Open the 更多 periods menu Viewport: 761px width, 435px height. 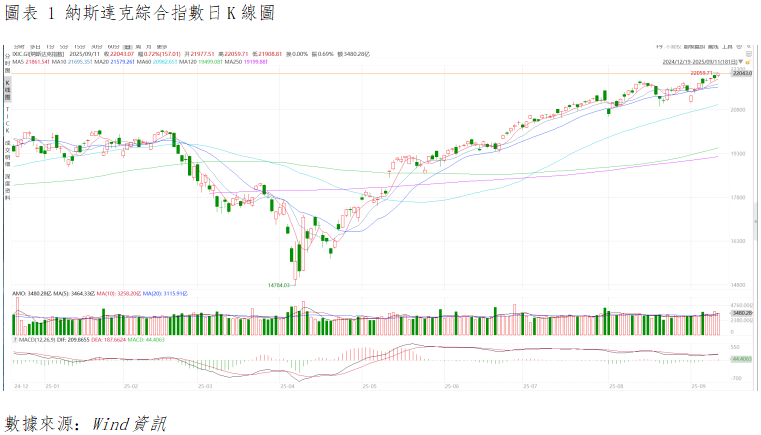pos(162,47)
